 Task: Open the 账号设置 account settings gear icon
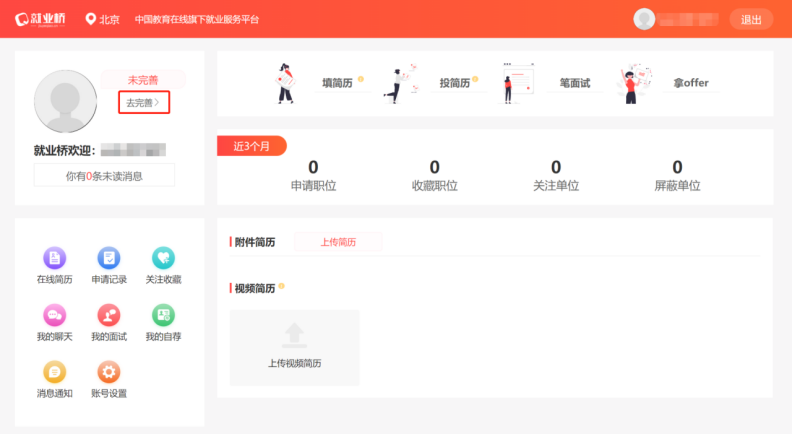(109, 373)
